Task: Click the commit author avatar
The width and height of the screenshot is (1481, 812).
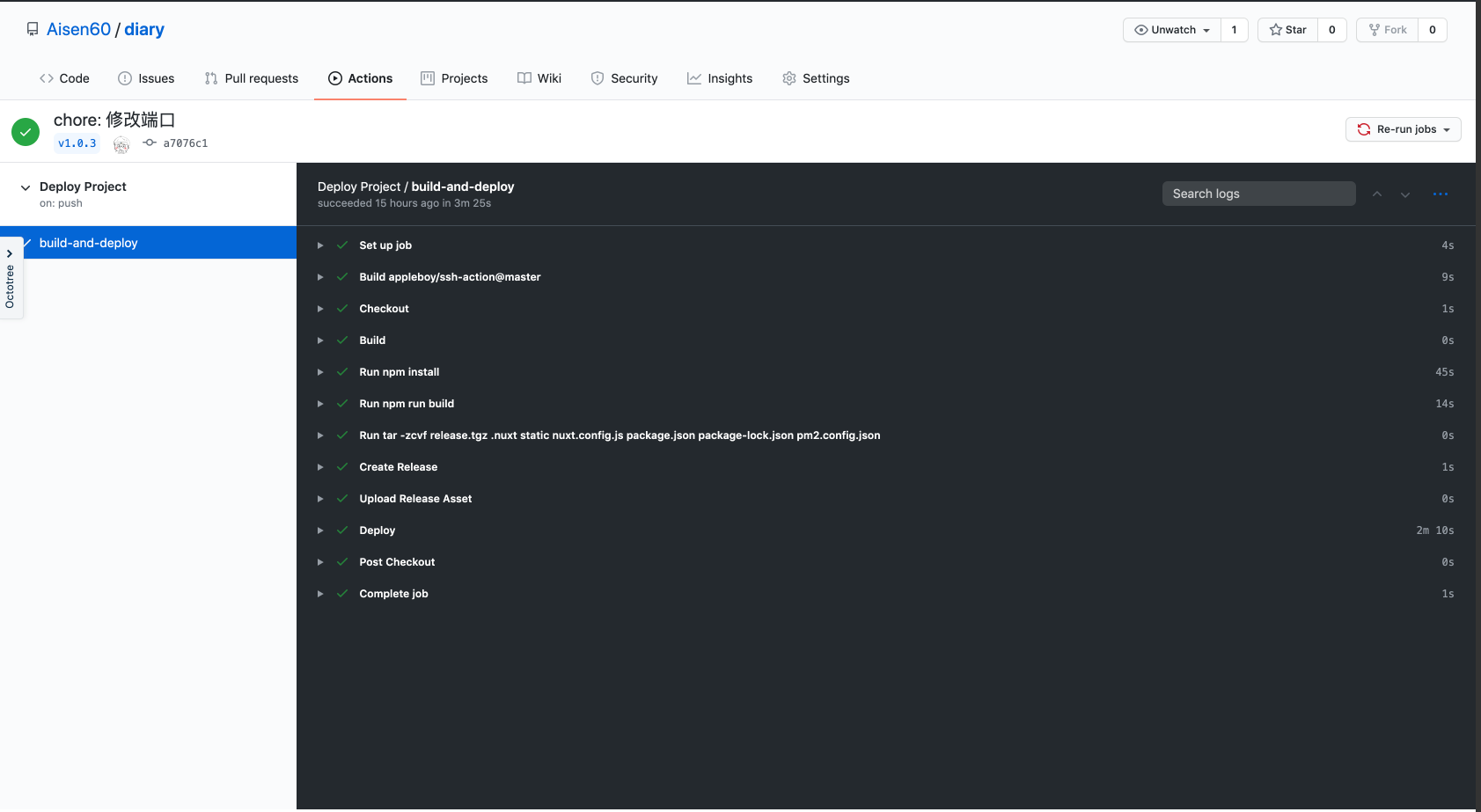Action: pyautogui.click(x=121, y=144)
